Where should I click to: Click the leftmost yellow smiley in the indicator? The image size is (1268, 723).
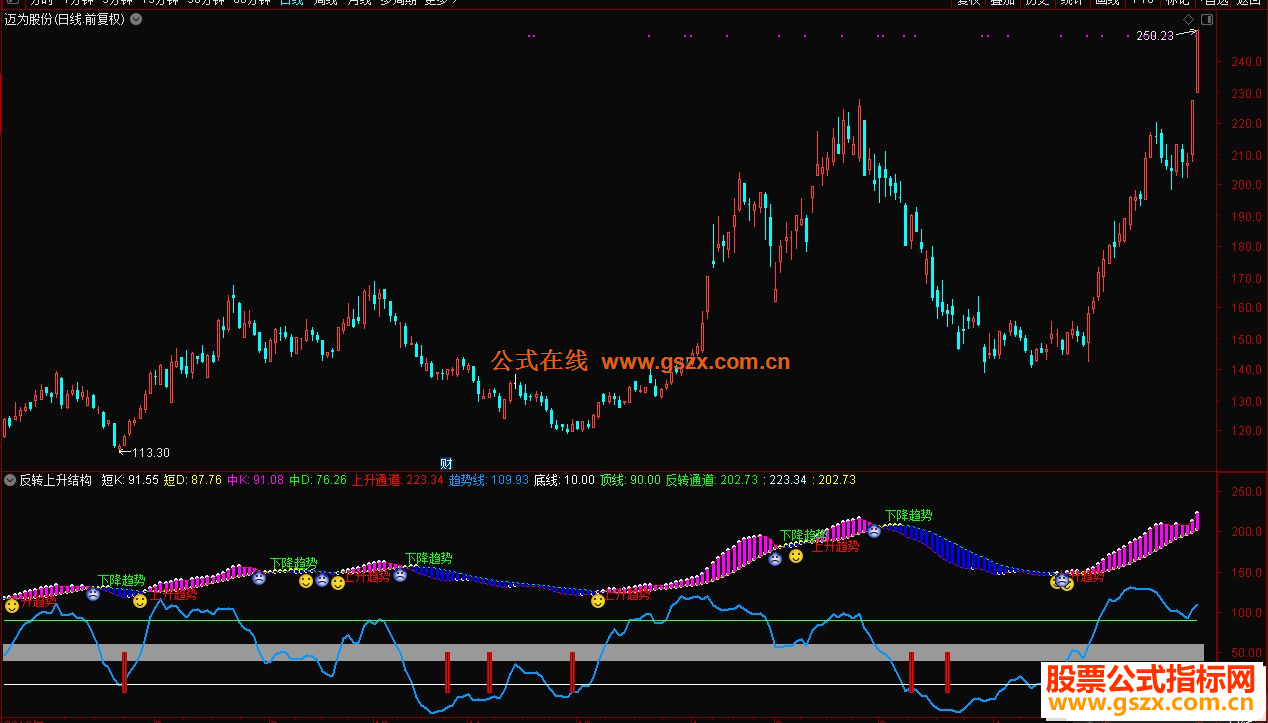click(12, 605)
